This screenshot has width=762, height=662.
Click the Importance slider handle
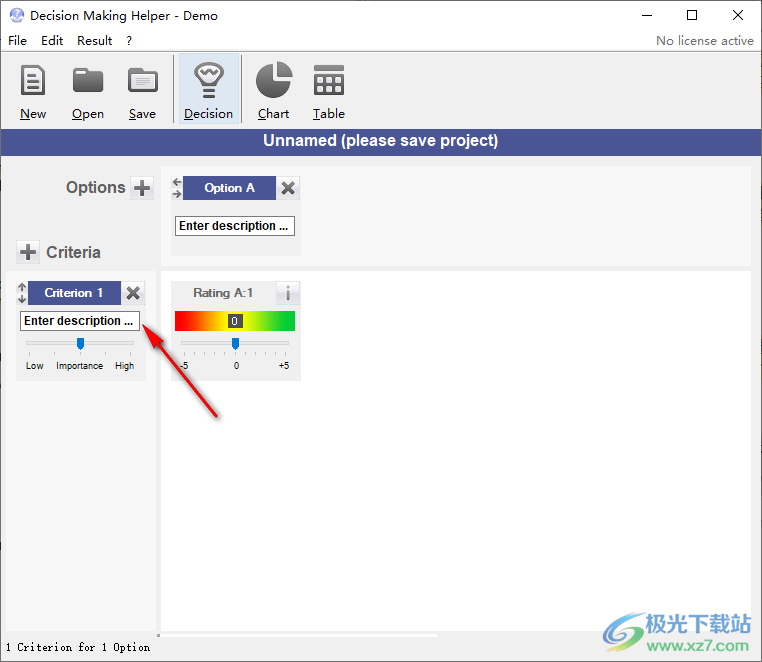[x=80, y=343]
